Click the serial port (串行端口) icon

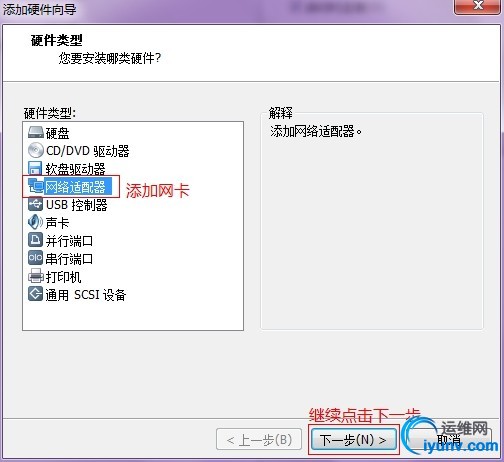pos(35,258)
